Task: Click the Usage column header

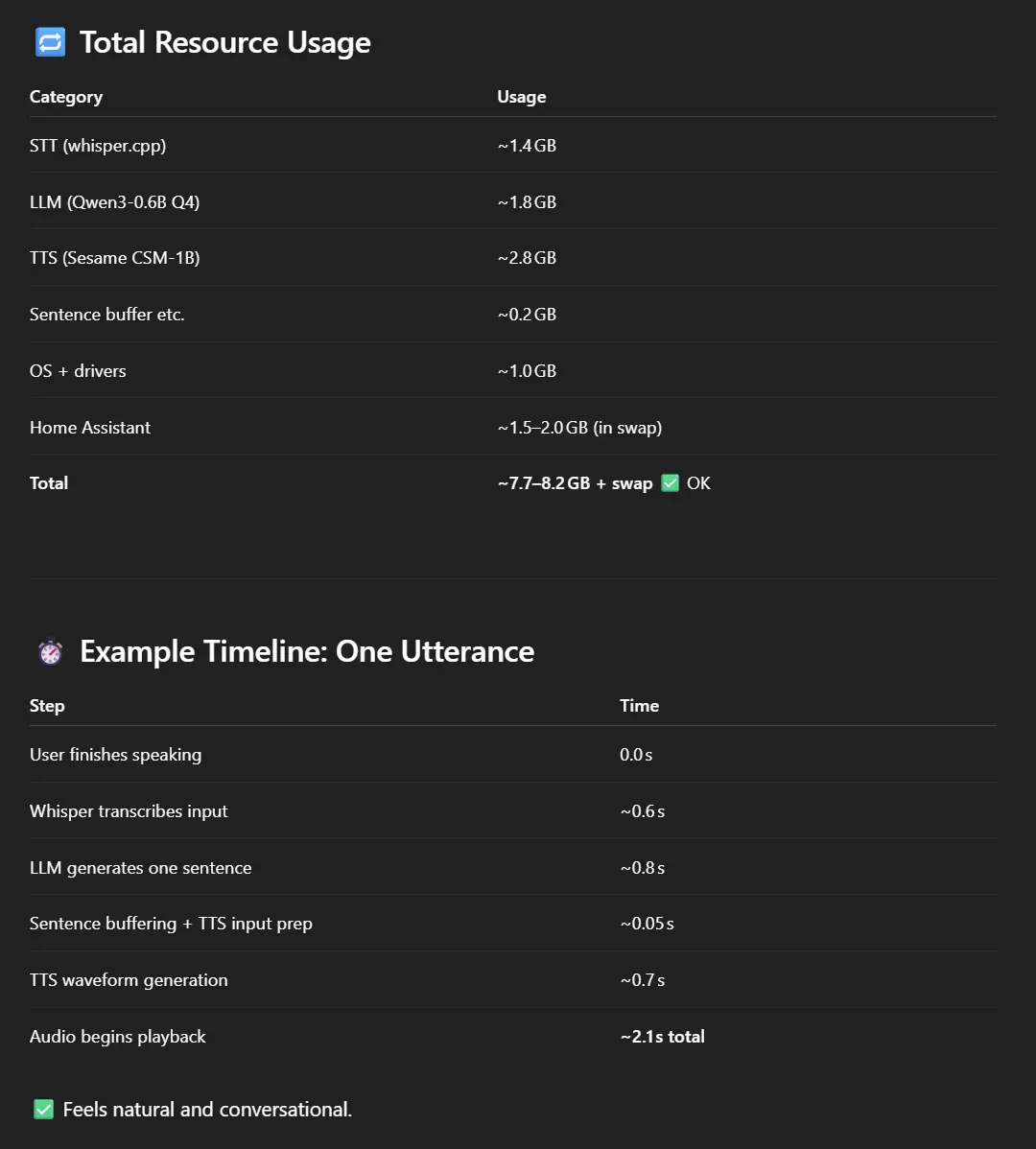Action: point(522,97)
